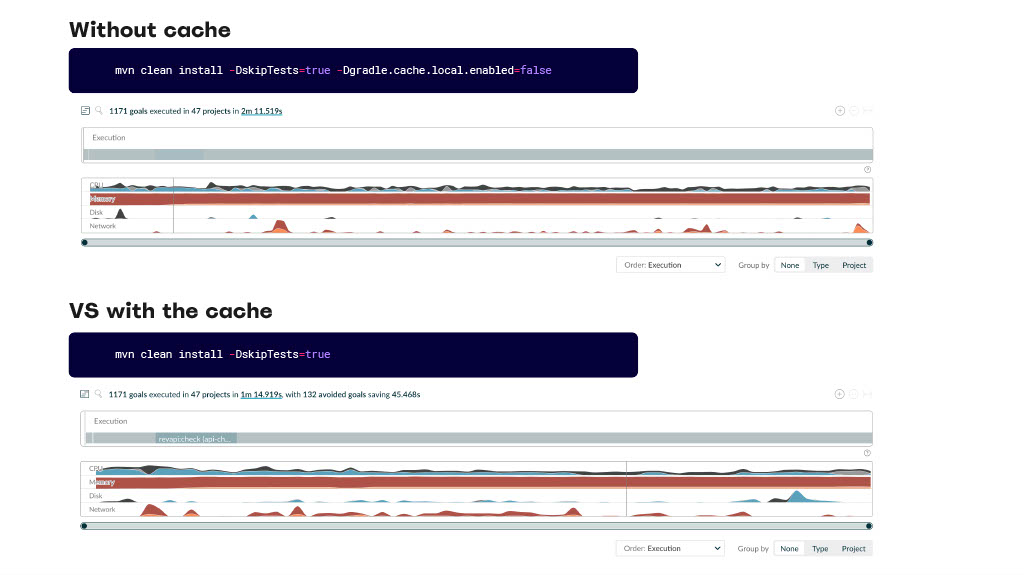Click the right range handle of with-the-cache slider
The height and width of the screenshot is (575, 1024).
pyautogui.click(x=869, y=526)
